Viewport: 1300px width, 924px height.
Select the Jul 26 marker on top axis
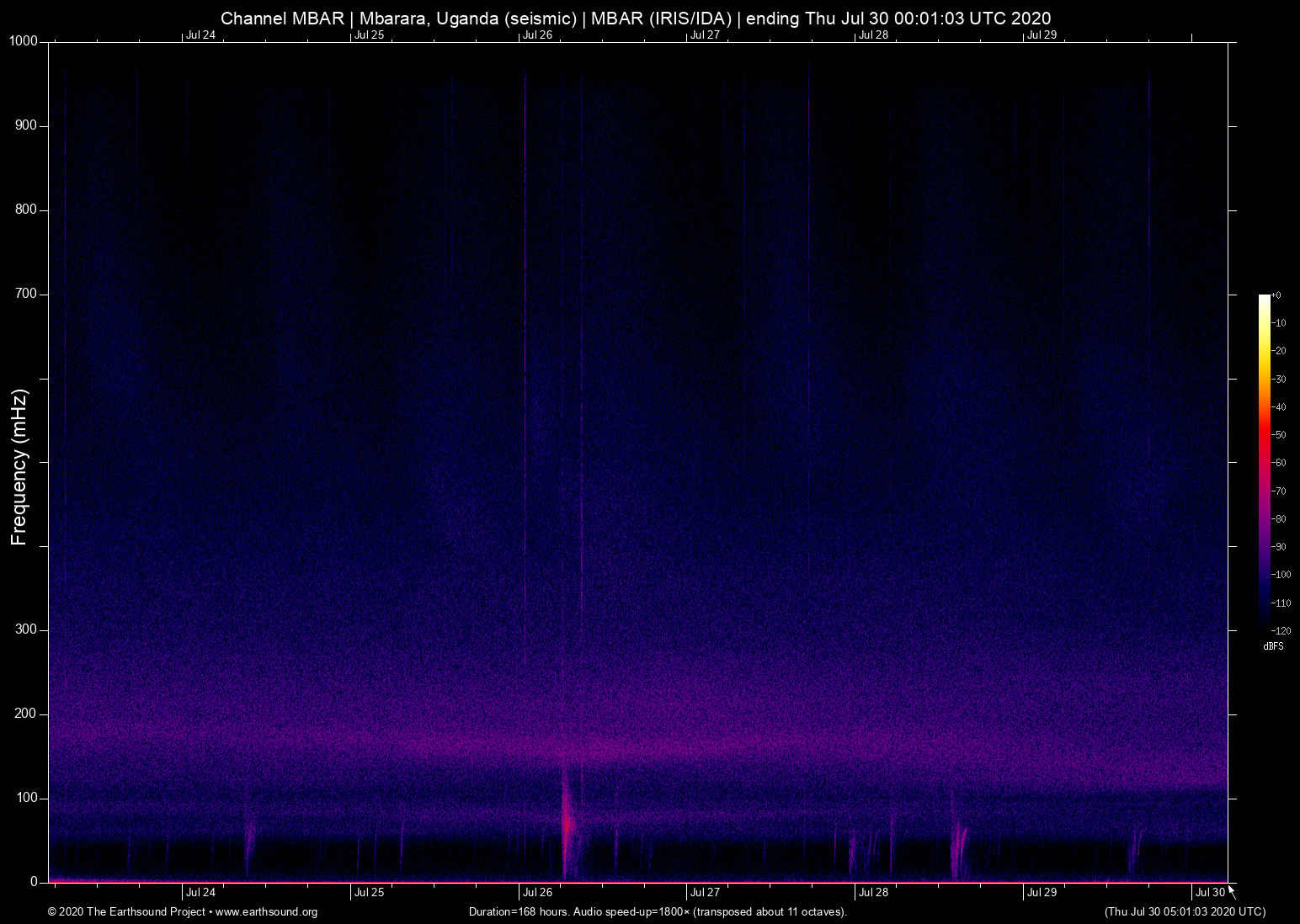click(537, 35)
